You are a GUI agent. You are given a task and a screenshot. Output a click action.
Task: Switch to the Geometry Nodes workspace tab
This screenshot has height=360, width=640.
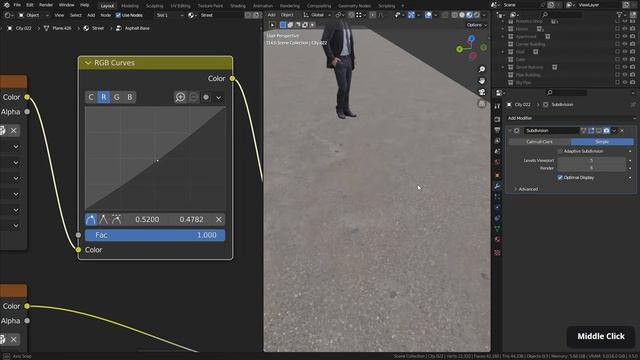click(354, 6)
